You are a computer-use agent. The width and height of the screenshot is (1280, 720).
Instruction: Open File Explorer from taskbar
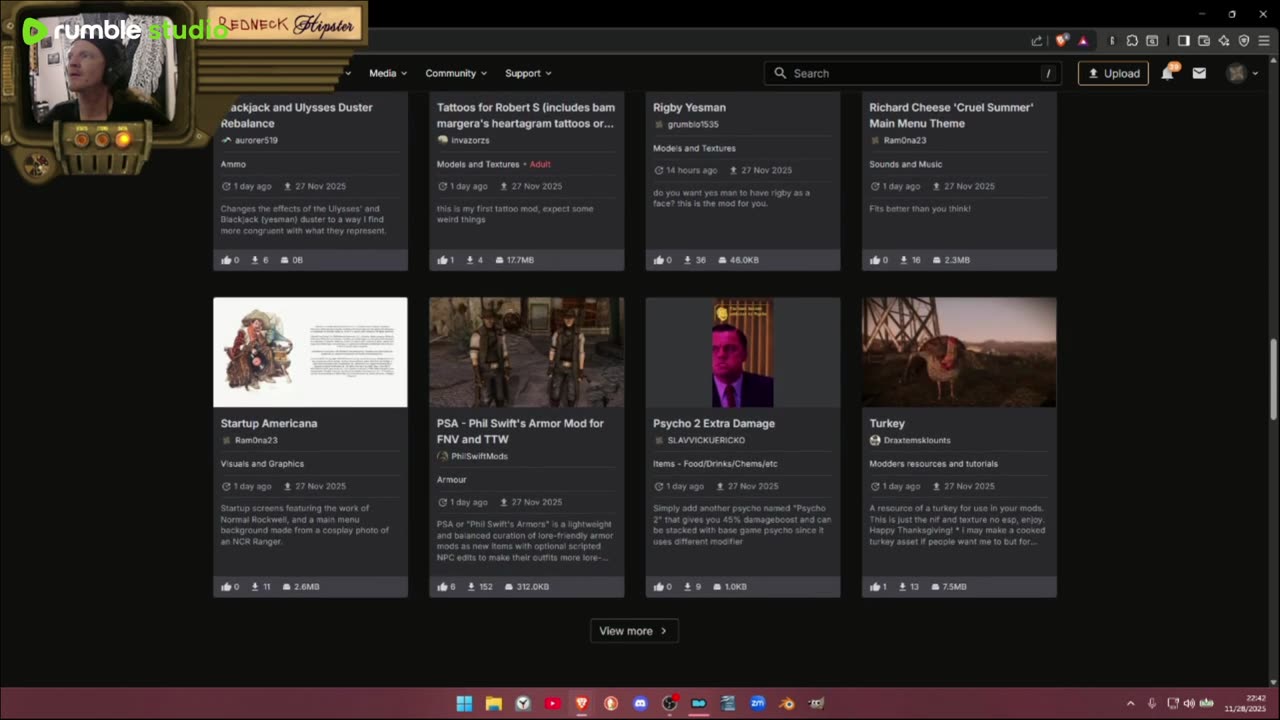coord(494,703)
